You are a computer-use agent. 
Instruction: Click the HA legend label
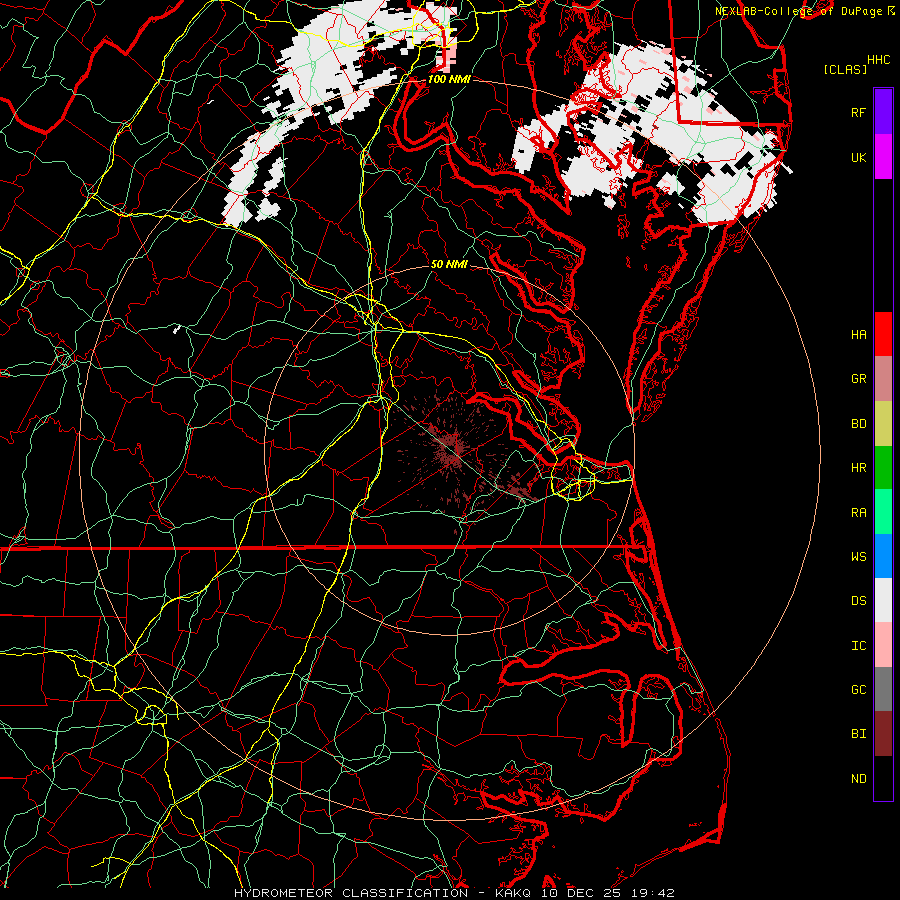click(x=859, y=334)
